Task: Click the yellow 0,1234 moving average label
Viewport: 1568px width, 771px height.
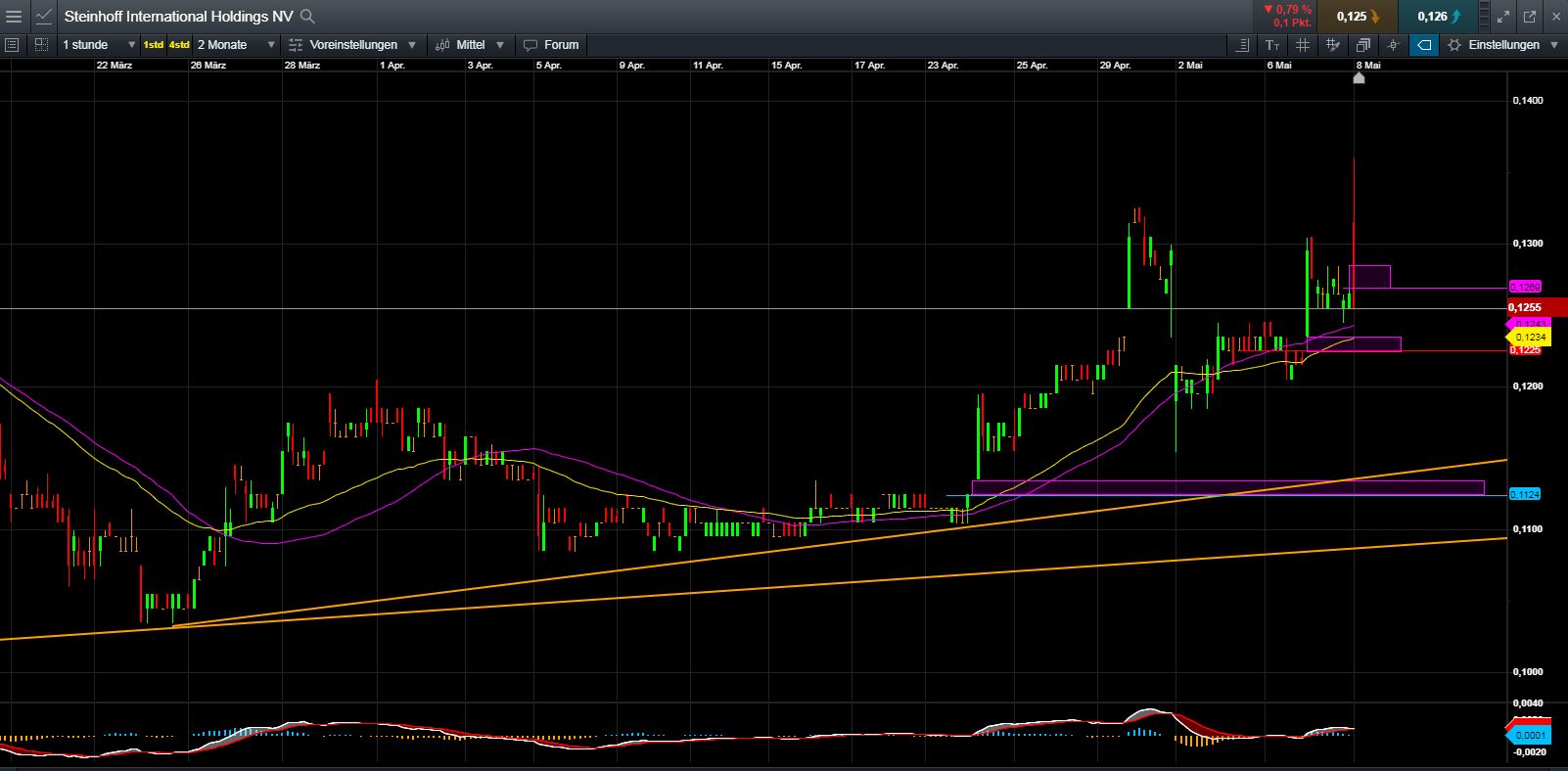Action: (x=1530, y=337)
